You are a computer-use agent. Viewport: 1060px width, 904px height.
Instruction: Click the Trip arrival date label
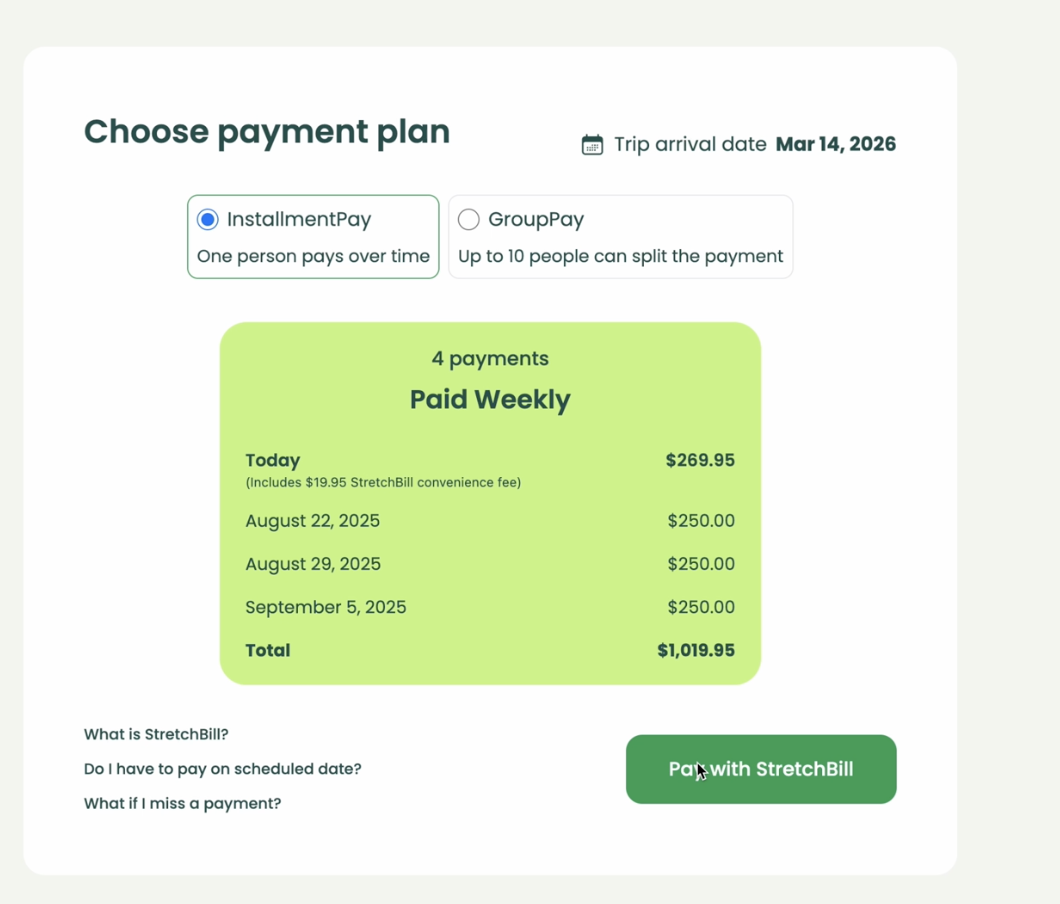point(690,144)
